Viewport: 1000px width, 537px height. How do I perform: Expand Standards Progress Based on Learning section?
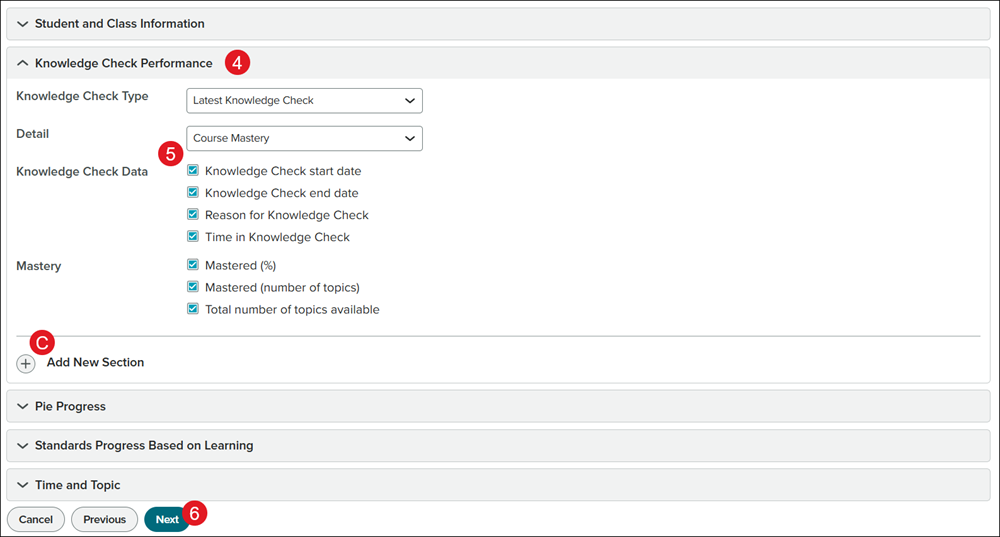click(143, 445)
